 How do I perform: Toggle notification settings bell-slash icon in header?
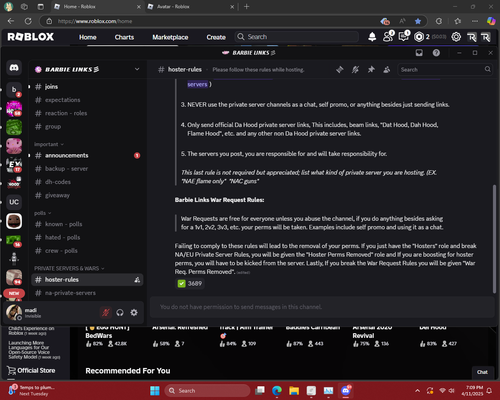(355, 70)
